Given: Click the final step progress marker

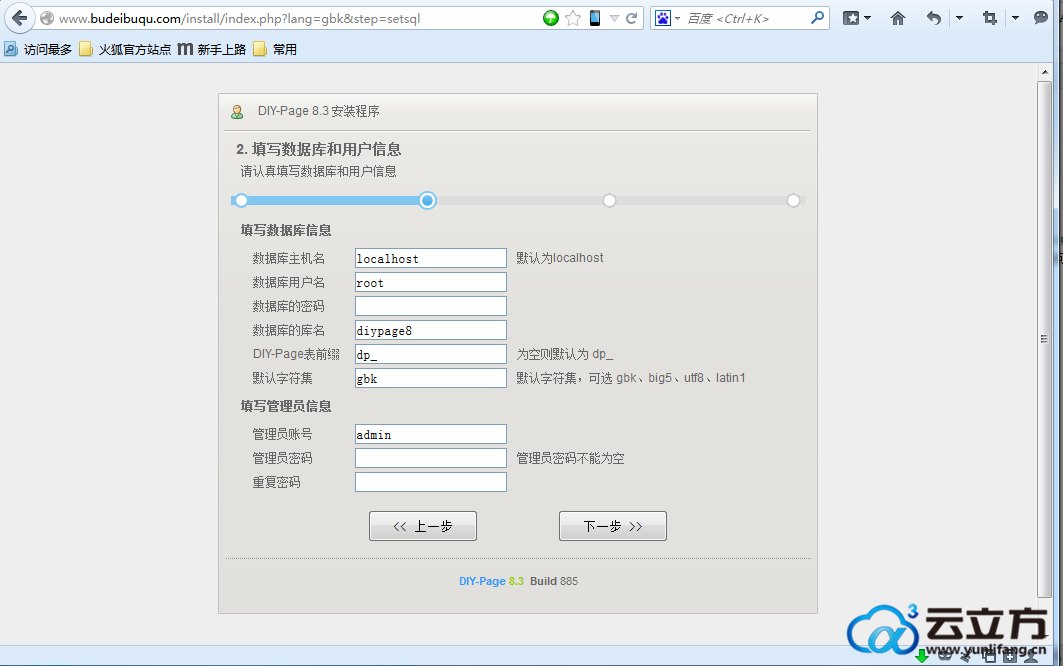Looking at the screenshot, I should tap(793, 200).
